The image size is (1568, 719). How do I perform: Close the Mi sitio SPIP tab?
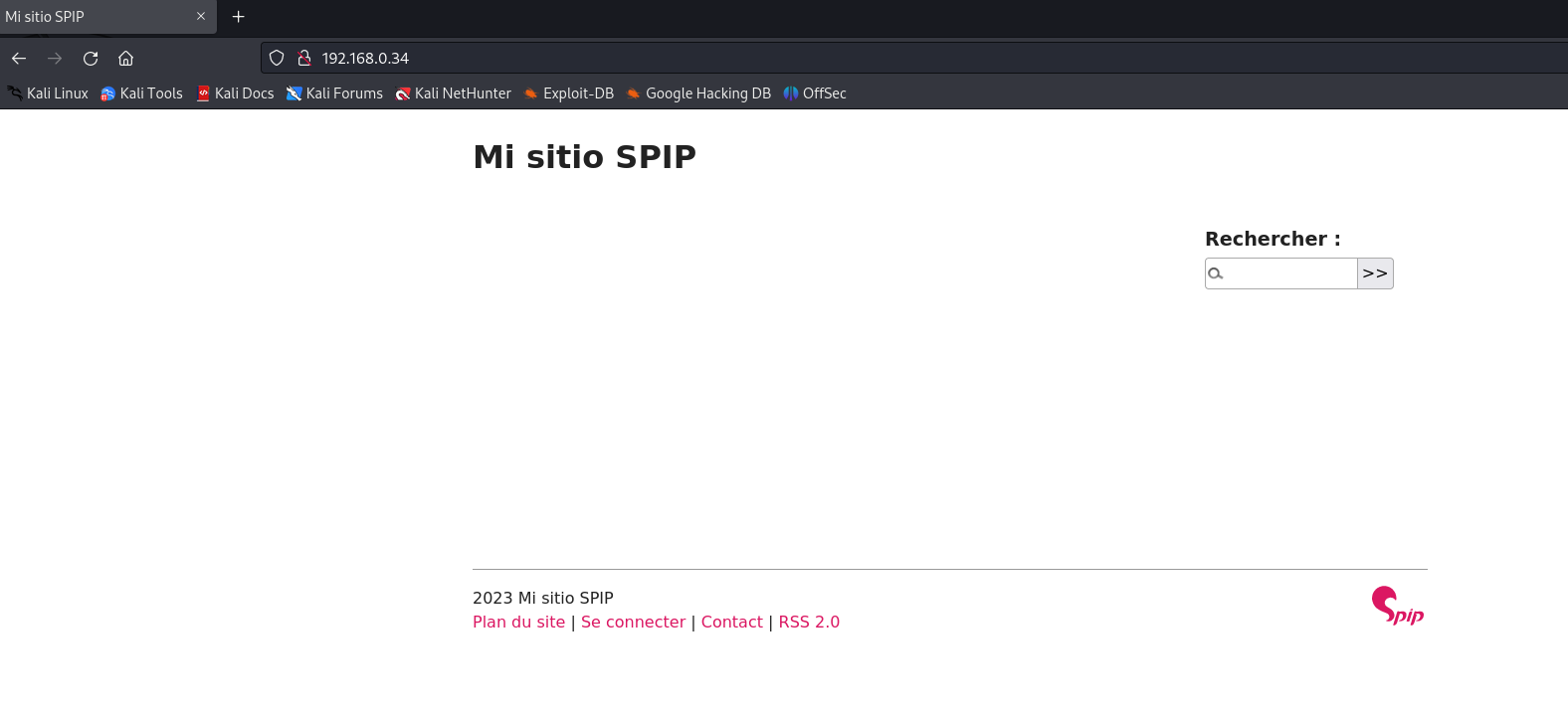[201, 16]
